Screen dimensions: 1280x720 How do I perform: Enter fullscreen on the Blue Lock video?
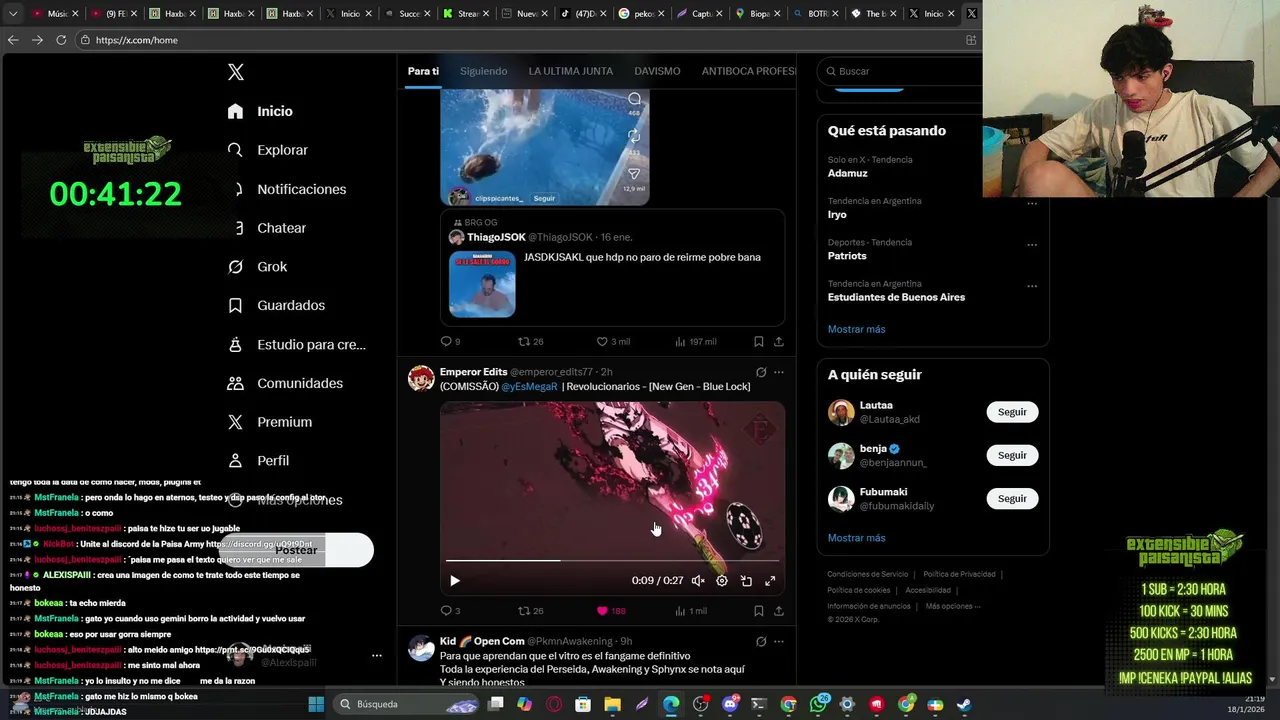770,581
